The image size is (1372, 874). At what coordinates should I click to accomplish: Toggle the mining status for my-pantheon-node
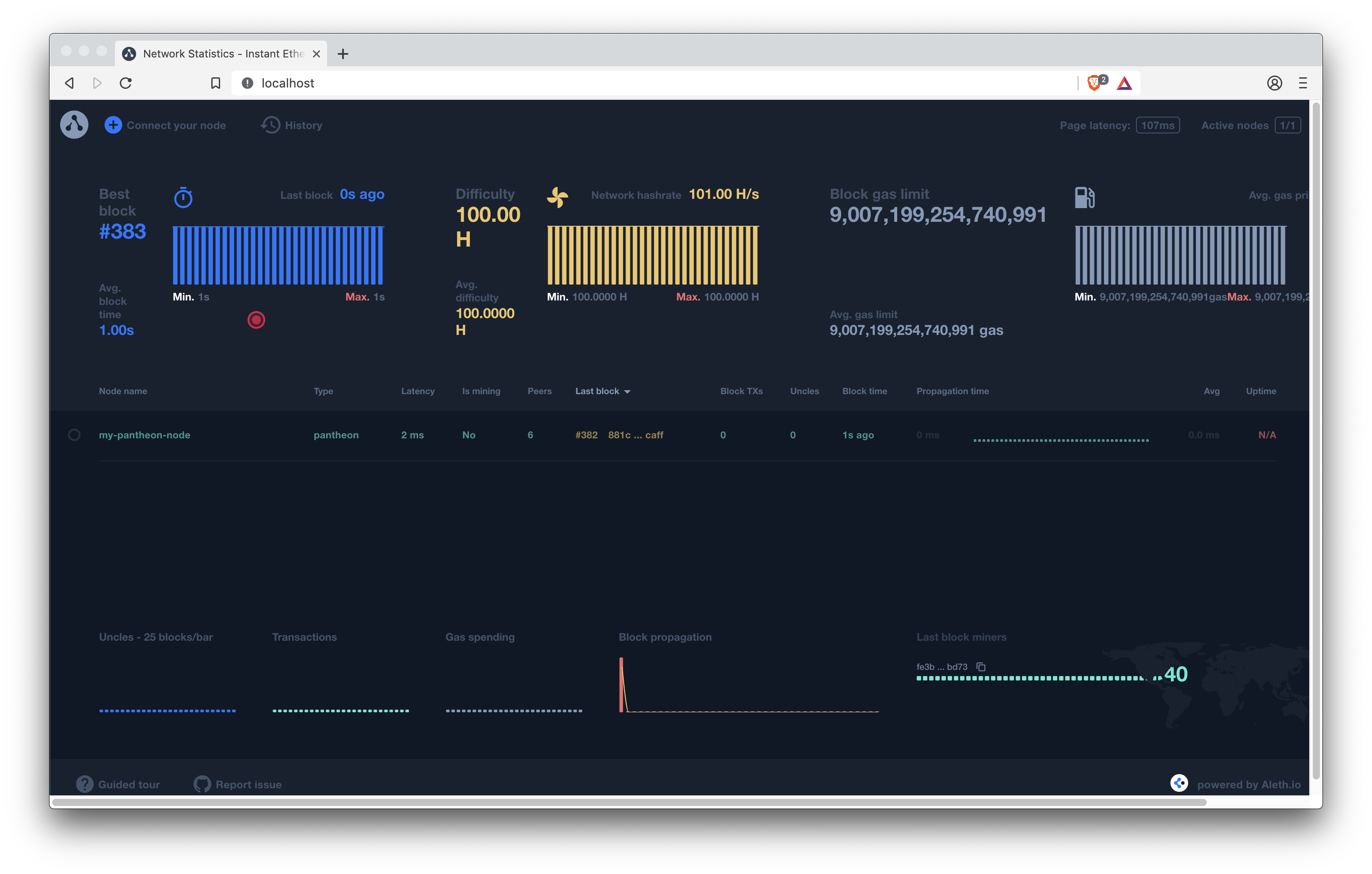(x=468, y=434)
